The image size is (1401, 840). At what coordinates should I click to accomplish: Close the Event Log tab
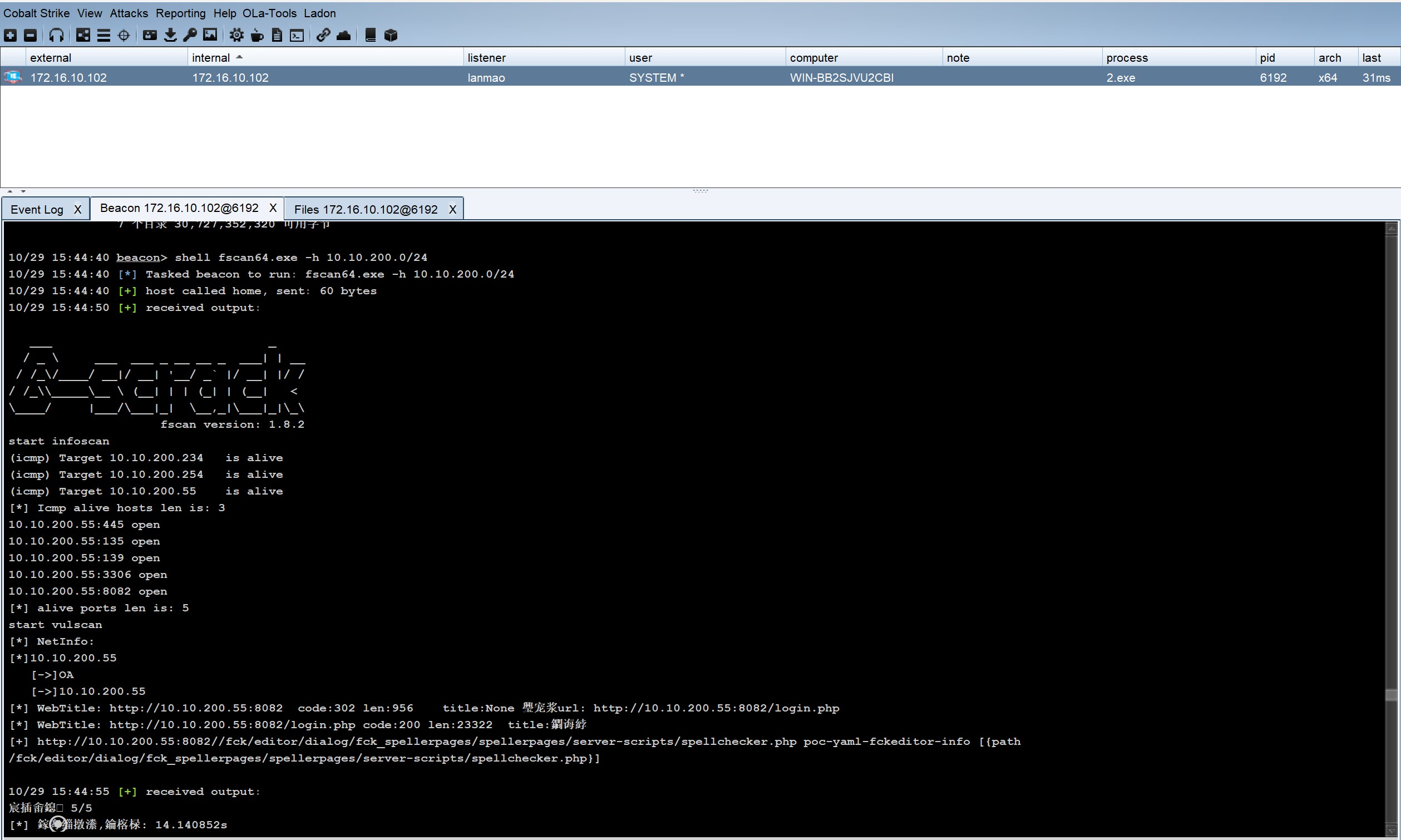78,209
